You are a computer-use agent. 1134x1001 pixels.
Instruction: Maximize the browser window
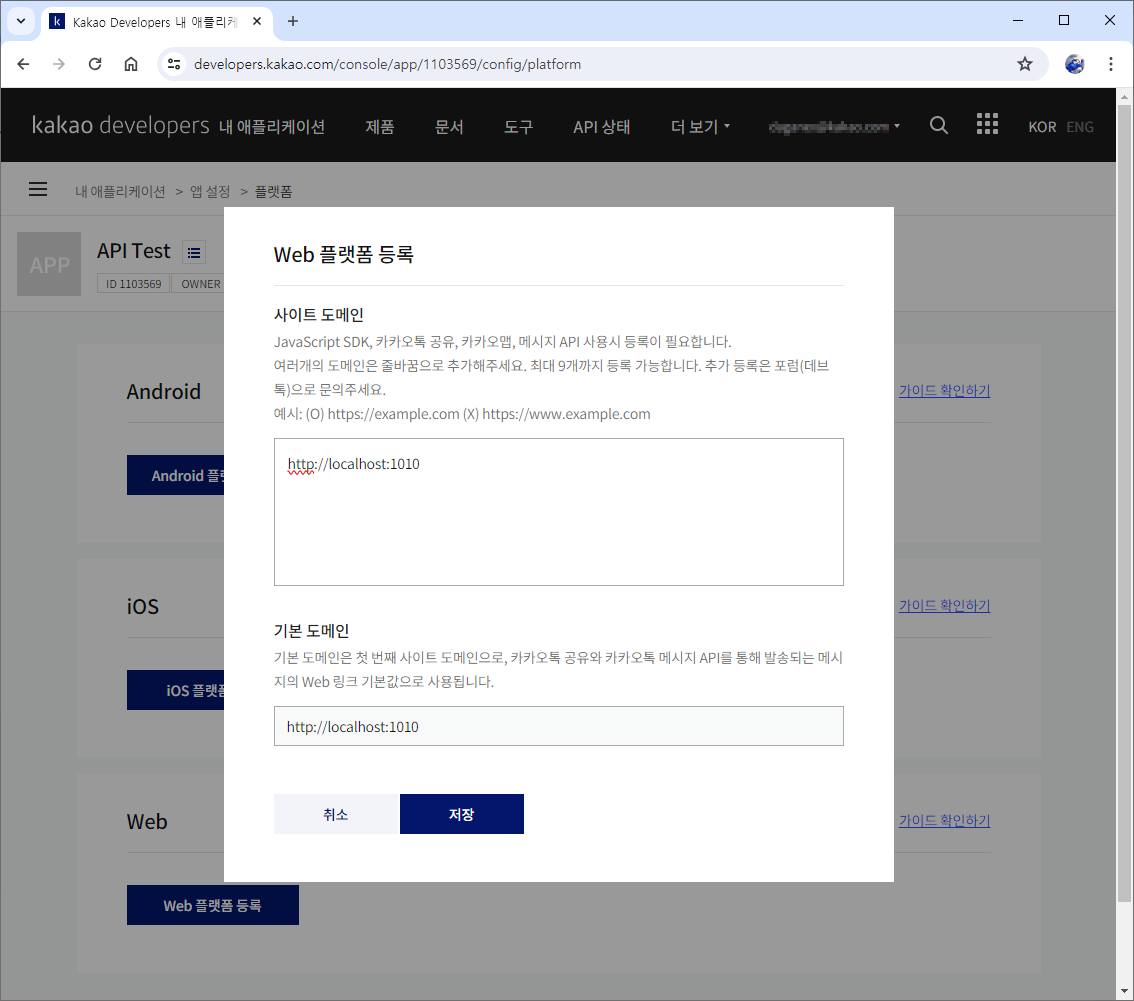(x=1064, y=20)
